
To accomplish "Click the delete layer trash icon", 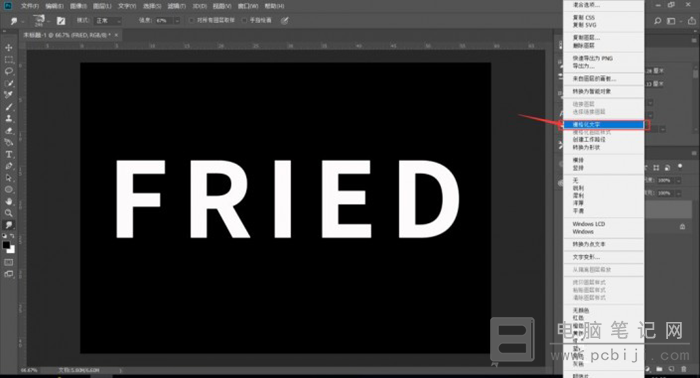I will click(683, 369).
